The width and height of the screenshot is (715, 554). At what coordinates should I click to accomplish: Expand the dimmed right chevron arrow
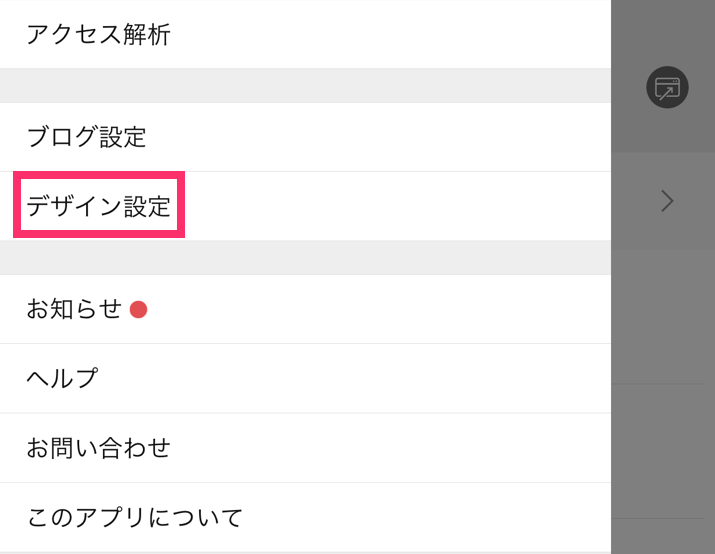[667, 201]
